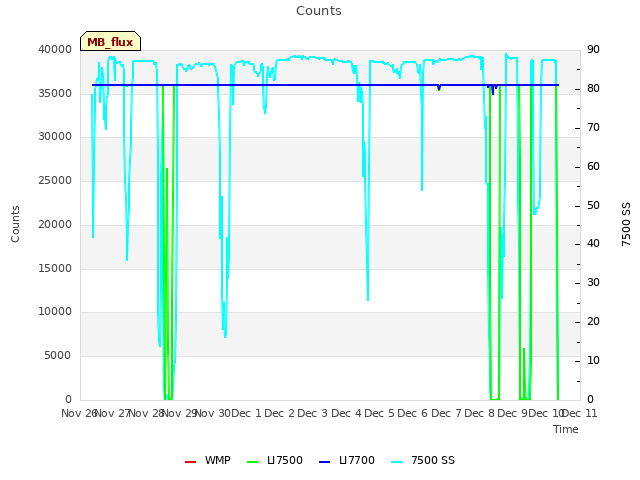
Task: Click the blue LI7700 legend color marker
Action: [x=324, y=462]
